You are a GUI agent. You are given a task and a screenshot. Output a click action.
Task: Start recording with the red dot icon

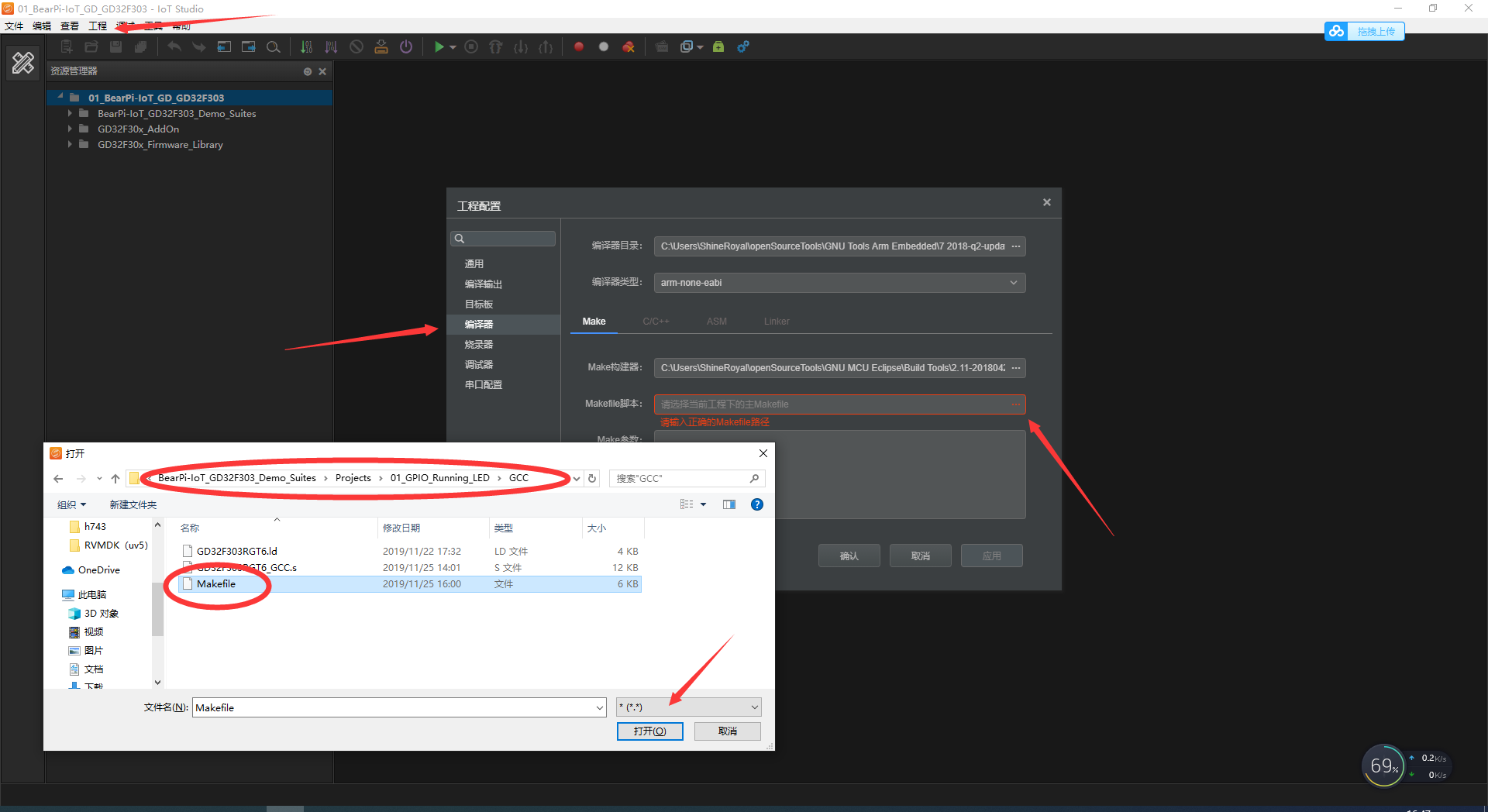[x=578, y=46]
